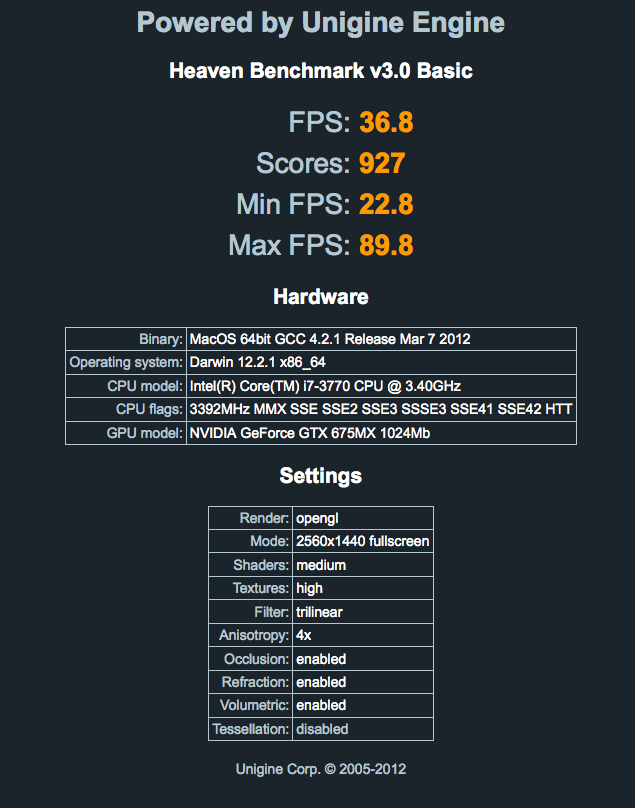Select the Shaders medium value cell

363,565
